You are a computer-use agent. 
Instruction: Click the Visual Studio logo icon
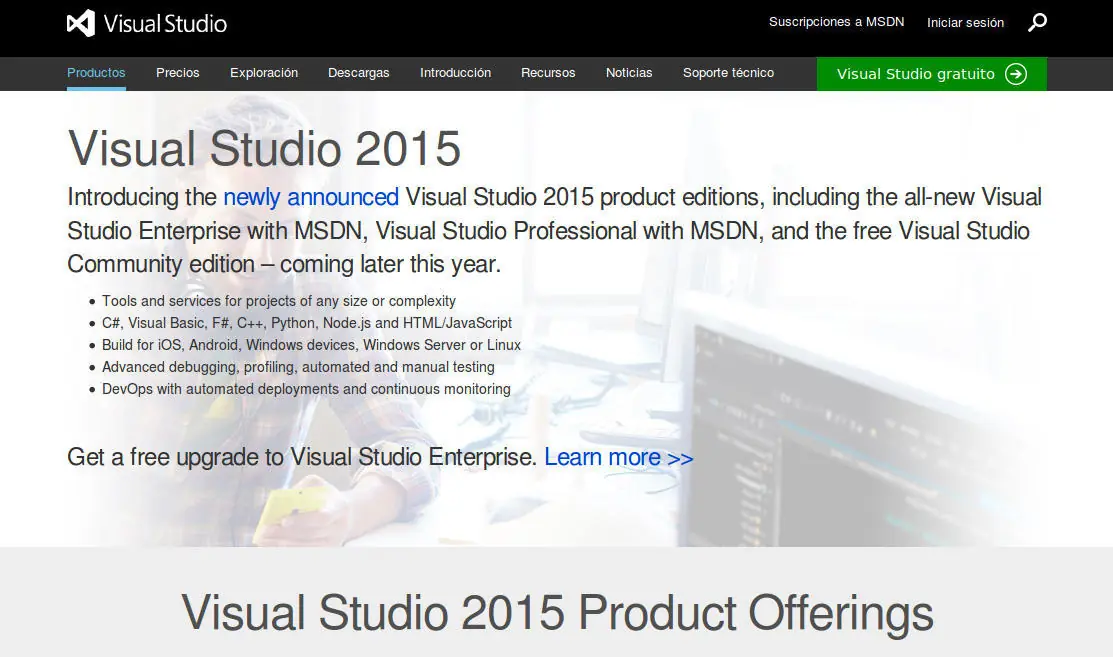(81, 23)
